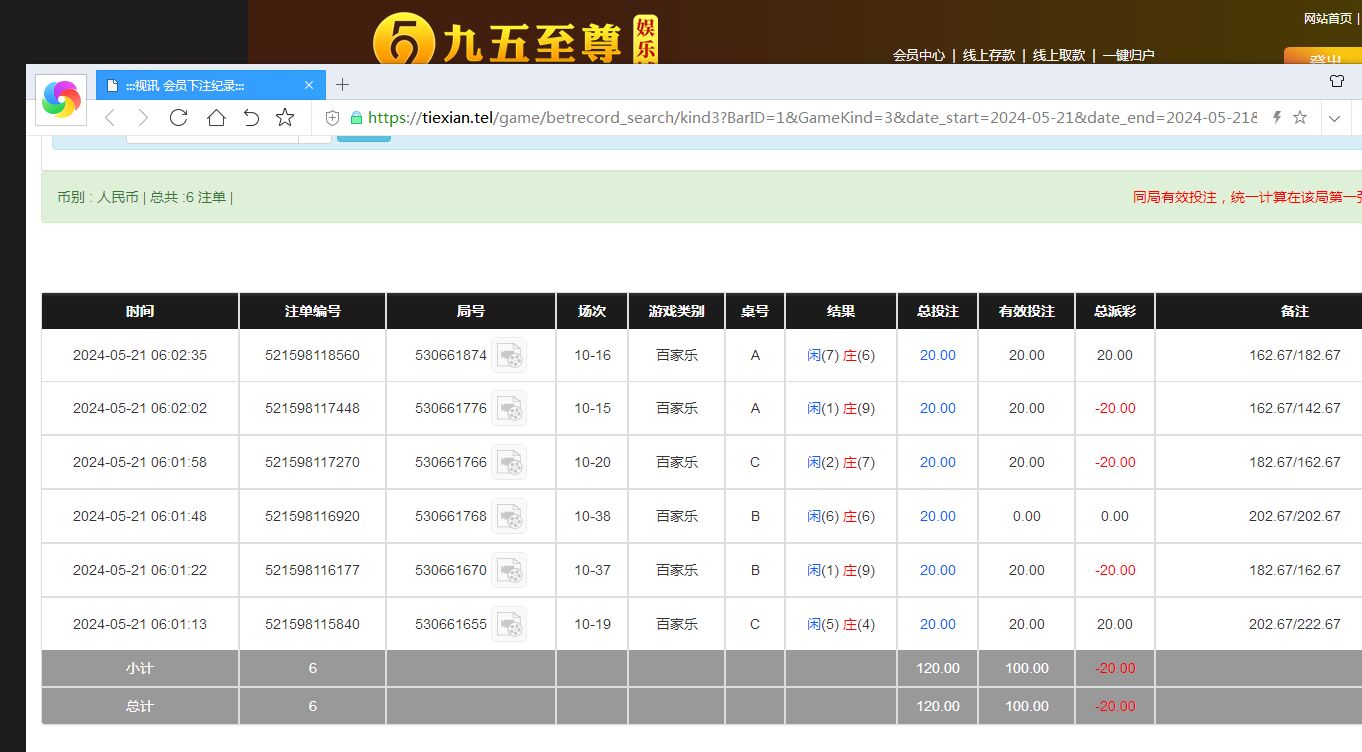
Task: Open 线上存款 in the top menu
Action: point(988,55)
